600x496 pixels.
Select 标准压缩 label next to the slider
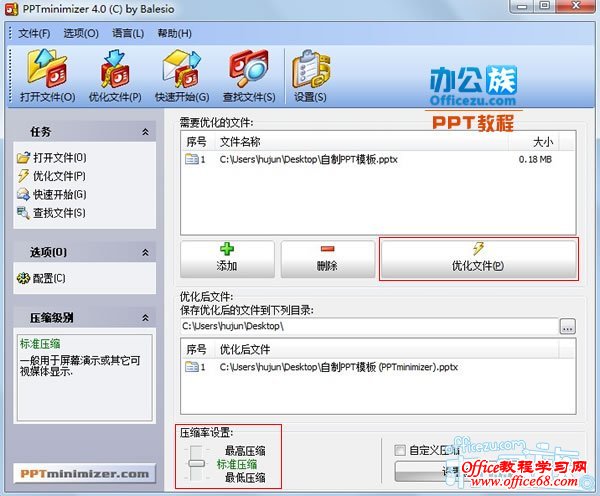237,464
